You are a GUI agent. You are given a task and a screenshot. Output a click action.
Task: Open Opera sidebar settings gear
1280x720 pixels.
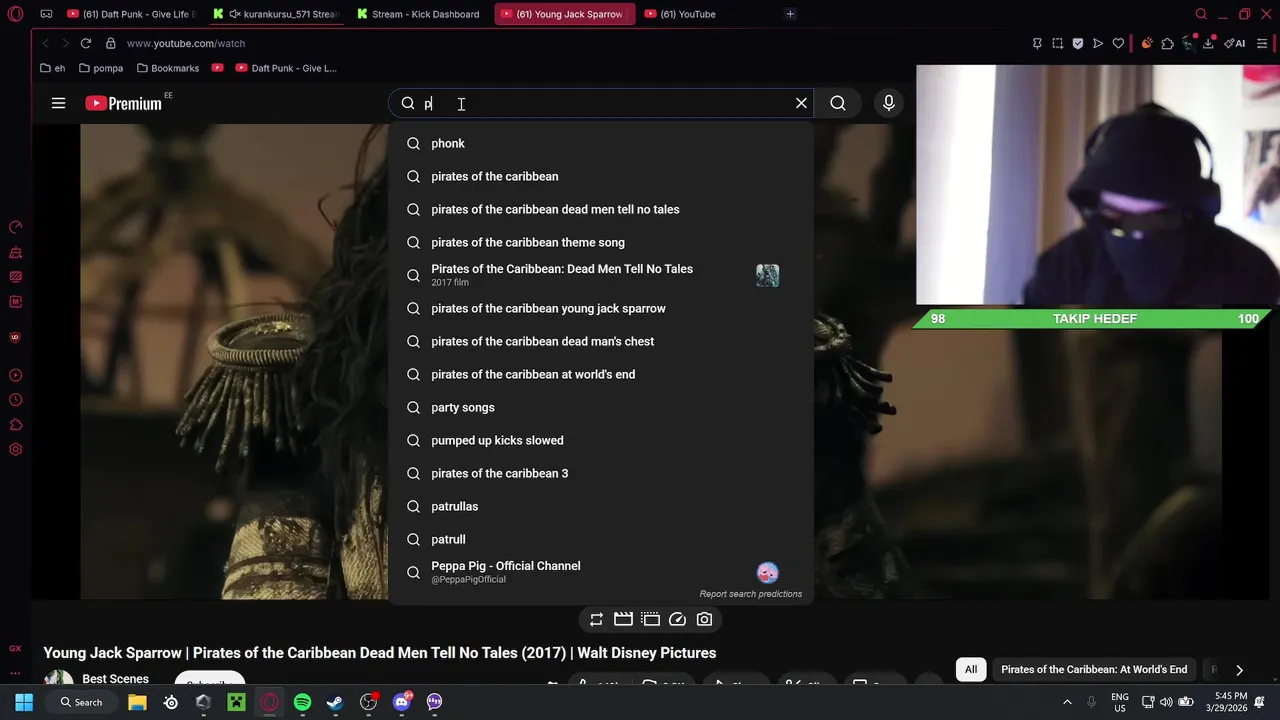point(15,449)
